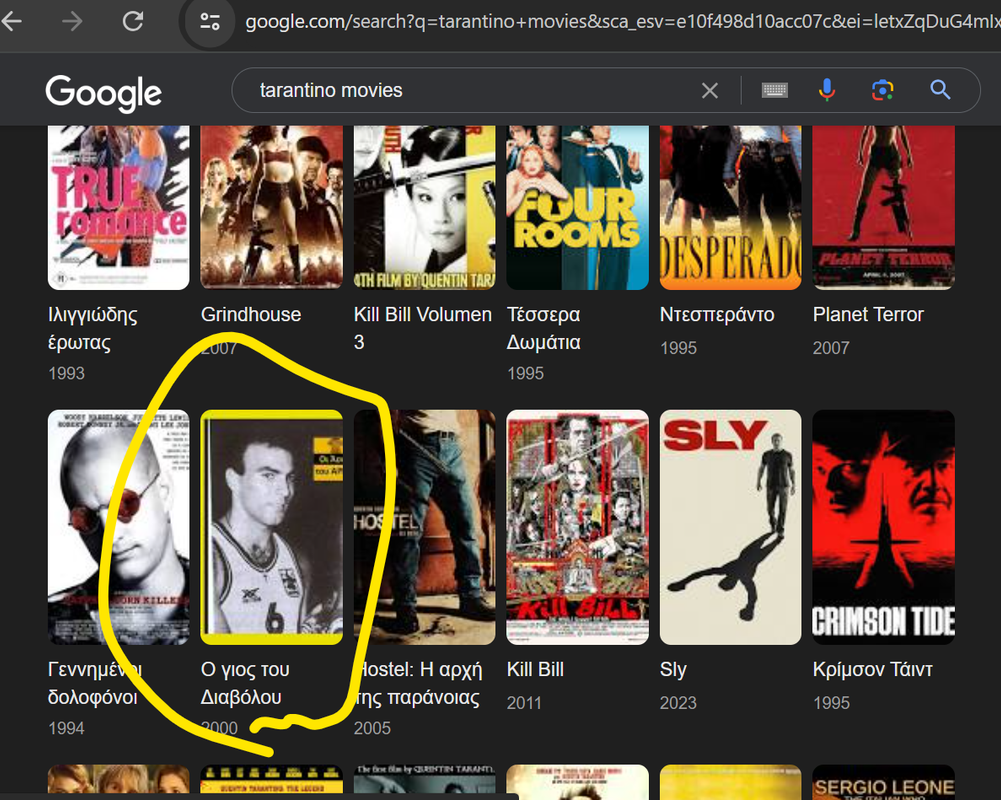Open the Kill Bill 2011 poster
The height and width of the screenshot is (800, 1001).
point(577,527)
